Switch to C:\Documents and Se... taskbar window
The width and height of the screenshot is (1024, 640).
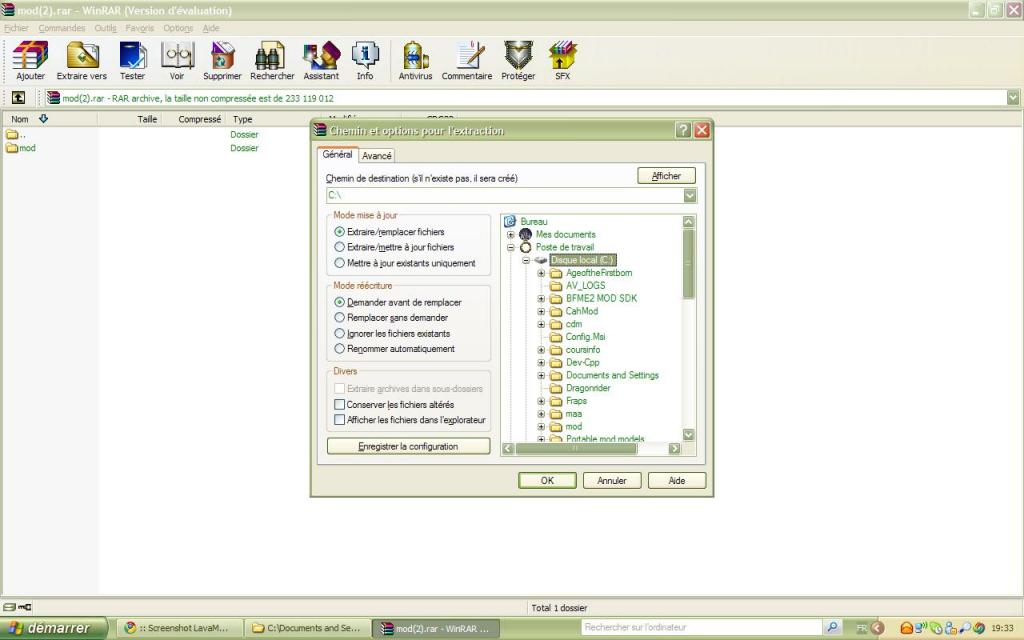click(x=307, y=628)
